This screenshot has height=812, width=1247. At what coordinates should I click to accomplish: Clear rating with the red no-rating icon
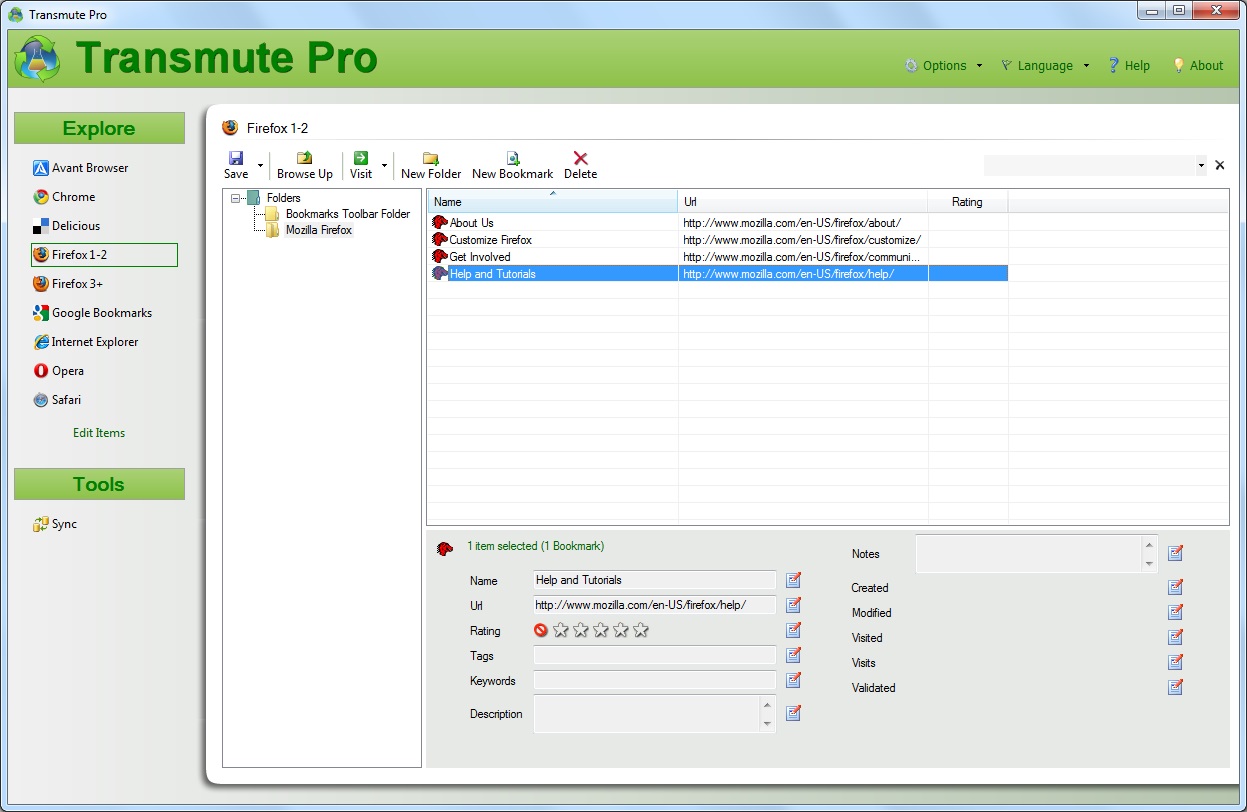[x=541, y=630]
